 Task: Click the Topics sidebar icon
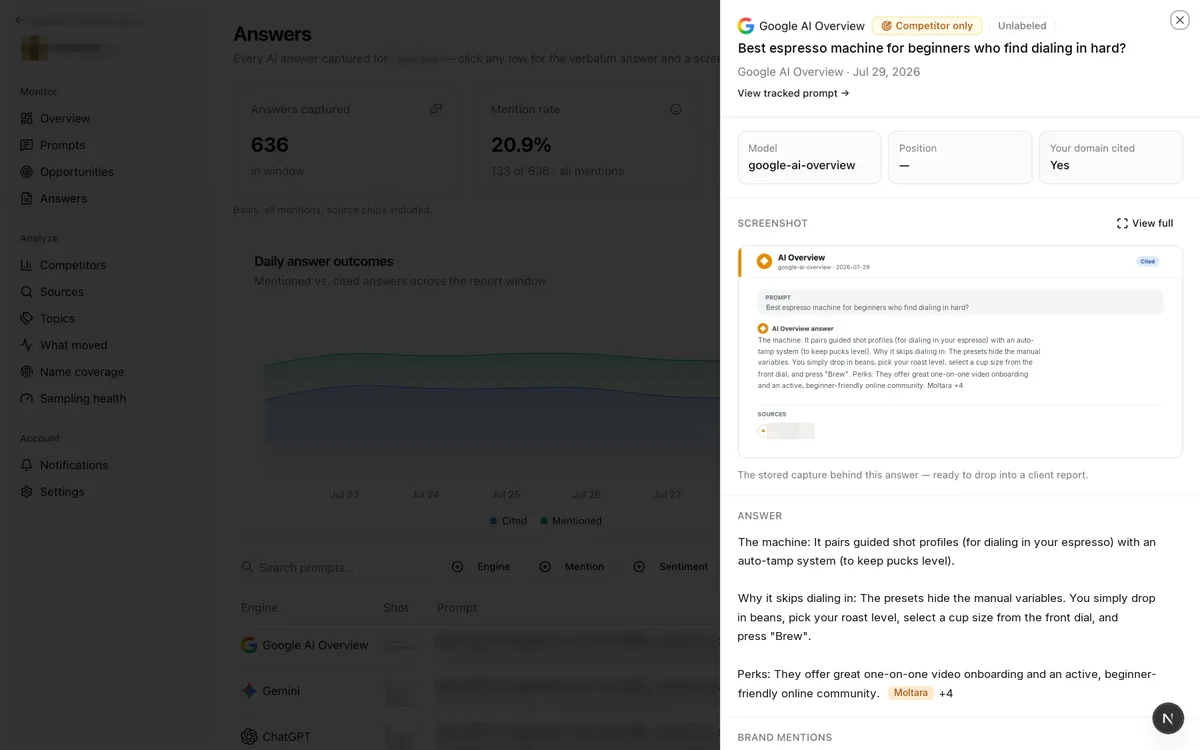27,318
